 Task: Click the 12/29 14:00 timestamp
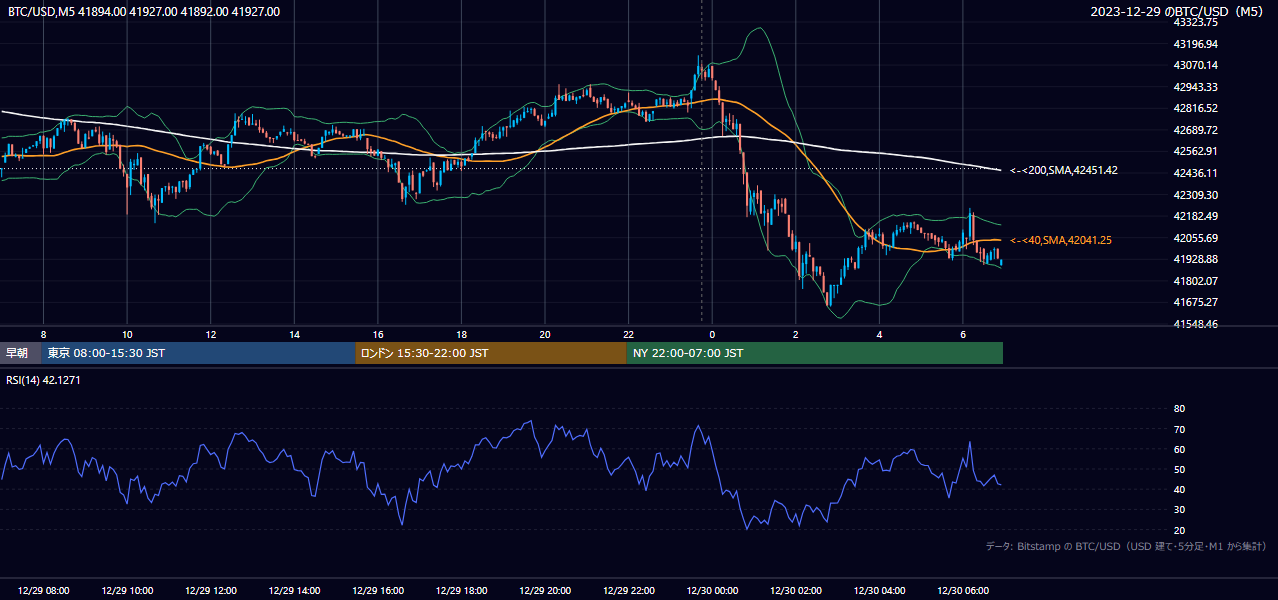294,591
